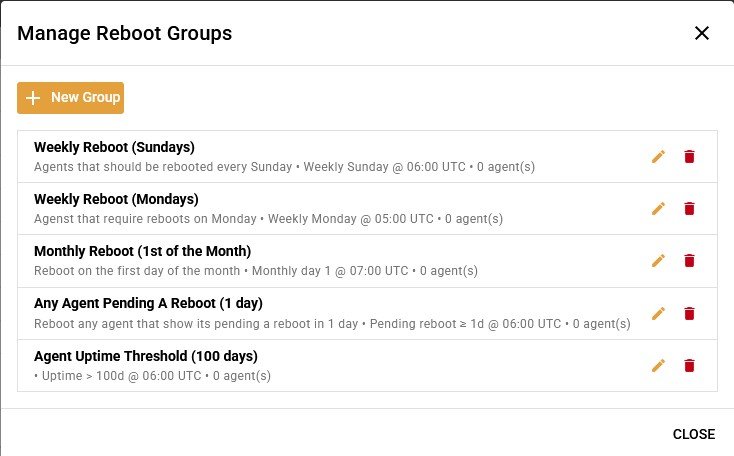Edit Any Agent Pending A Reboot group
734x456 pixels.
pyautogui.click(x=658, y=314)
